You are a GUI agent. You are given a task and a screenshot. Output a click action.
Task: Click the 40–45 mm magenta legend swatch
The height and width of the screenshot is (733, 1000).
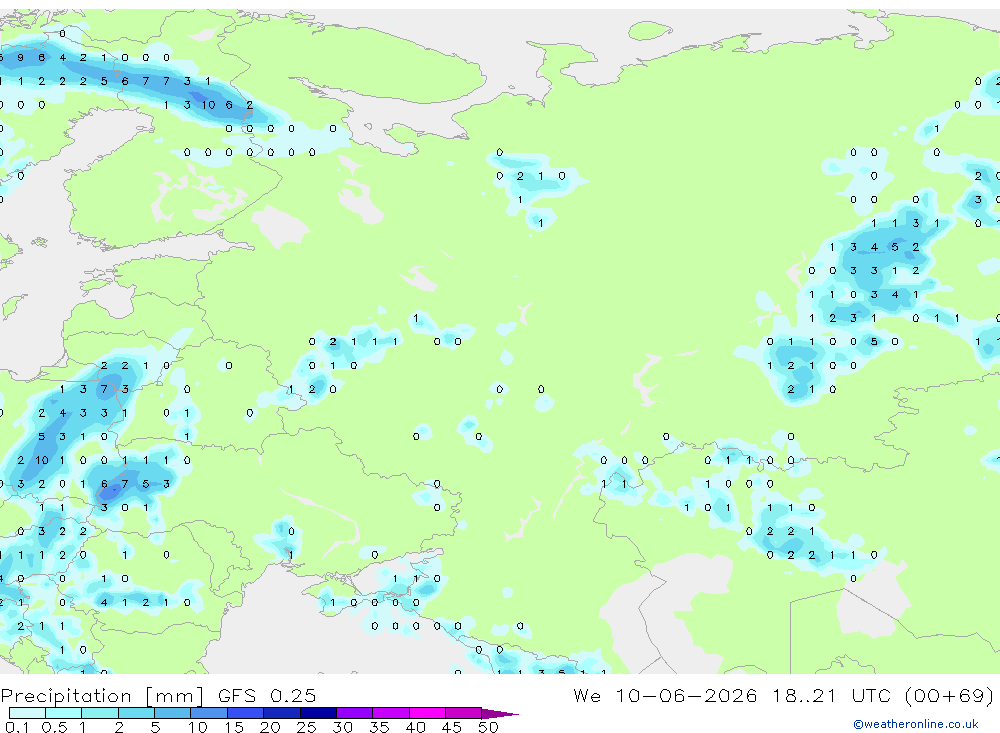tap(427, 713)
